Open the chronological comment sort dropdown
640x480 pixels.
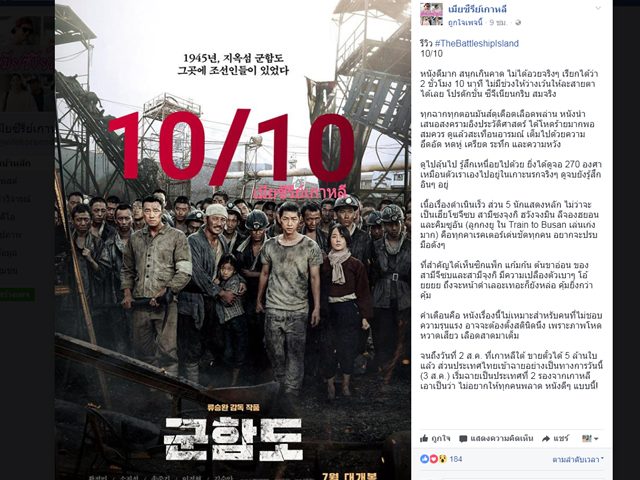pos(578,460)
